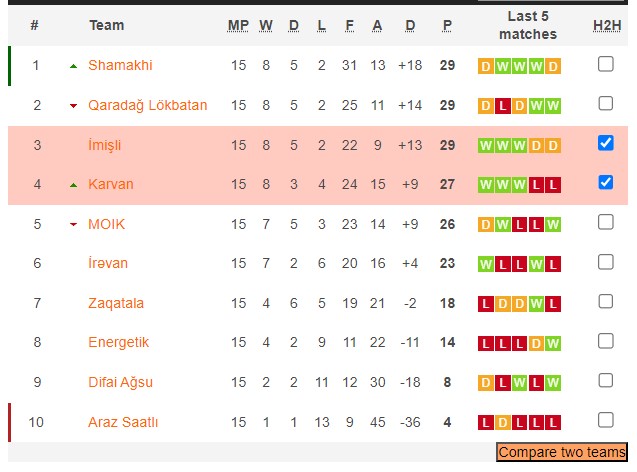The width and height of the screenshot is (637, 472).
Task: Sort table by the P points column header
Action: click(x=447, y=25)
